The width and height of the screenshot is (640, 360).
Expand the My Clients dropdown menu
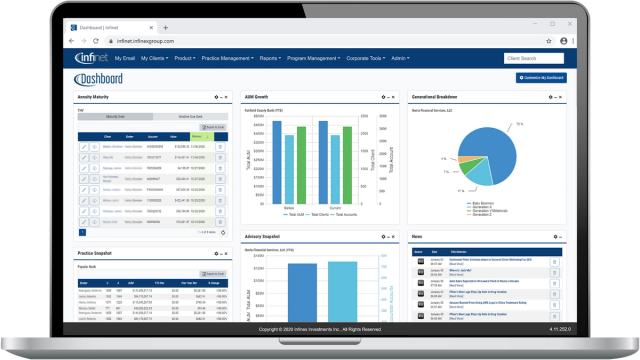tap(154, 58)
